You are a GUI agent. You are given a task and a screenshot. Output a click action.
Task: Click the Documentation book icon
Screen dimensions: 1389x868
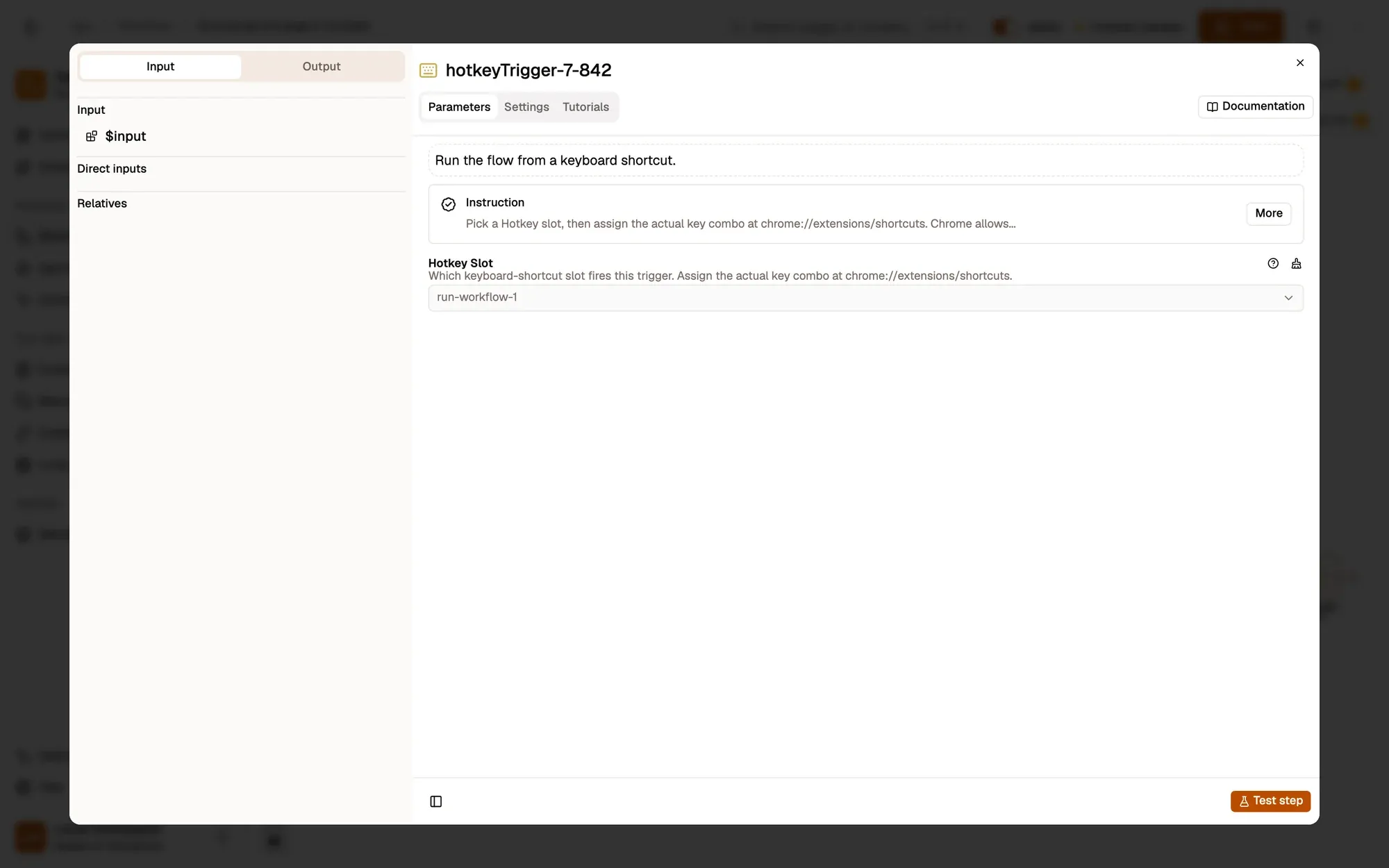(1212, 107)
